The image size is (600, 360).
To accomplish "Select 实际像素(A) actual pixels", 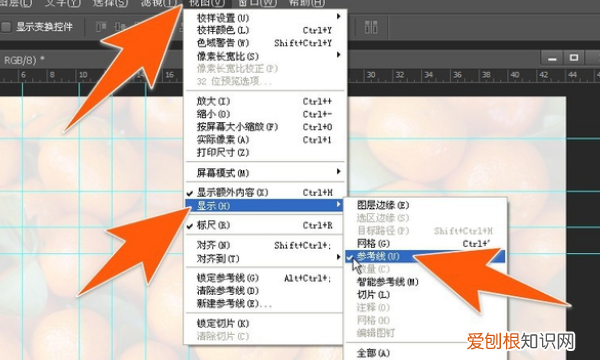I will click(x=265, y=140).
